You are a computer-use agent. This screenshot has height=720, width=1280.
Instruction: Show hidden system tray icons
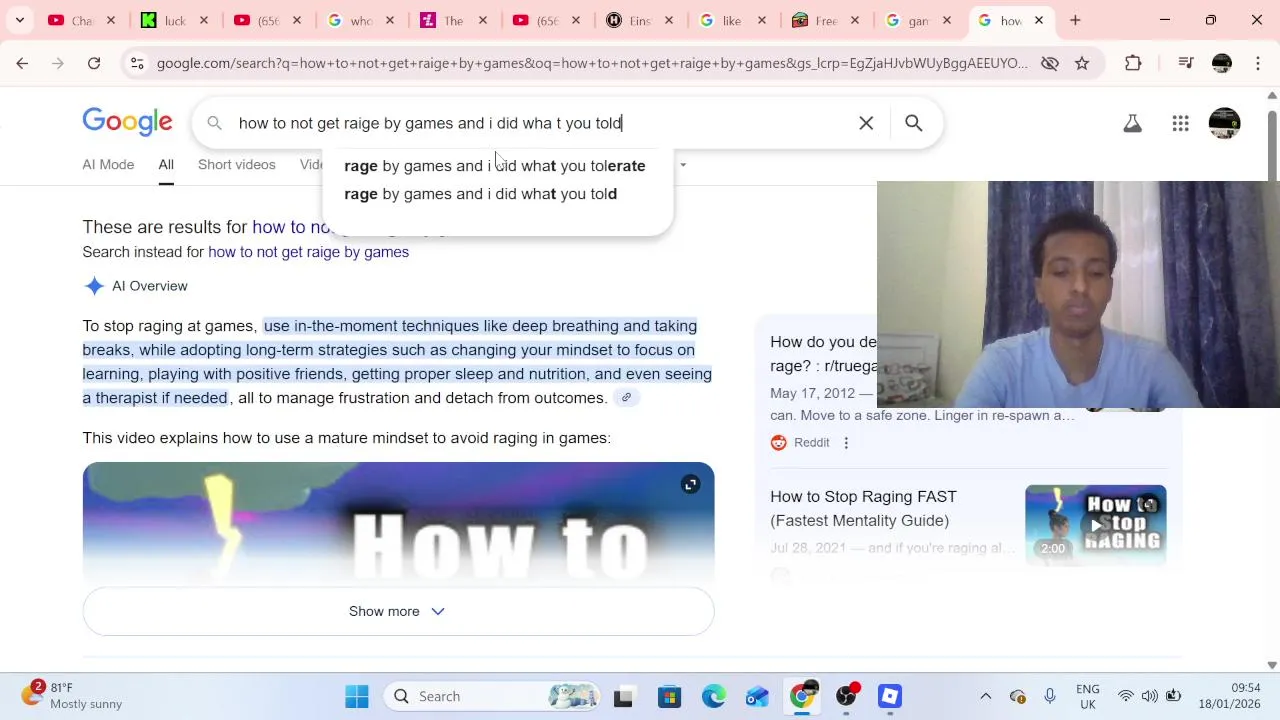pyautogui.click(x=986, y=696)
